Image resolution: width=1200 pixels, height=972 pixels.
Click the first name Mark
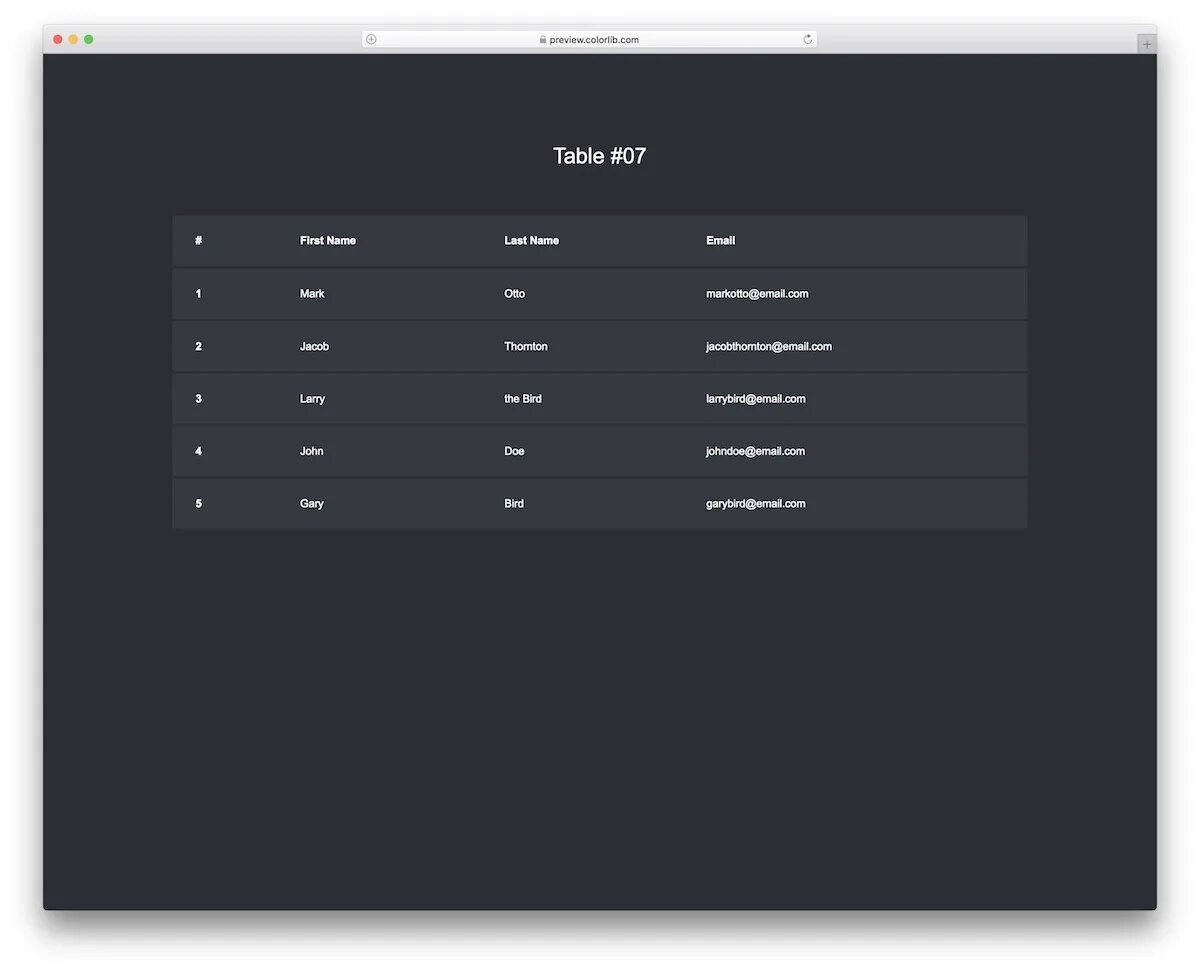tap(312, 294)
